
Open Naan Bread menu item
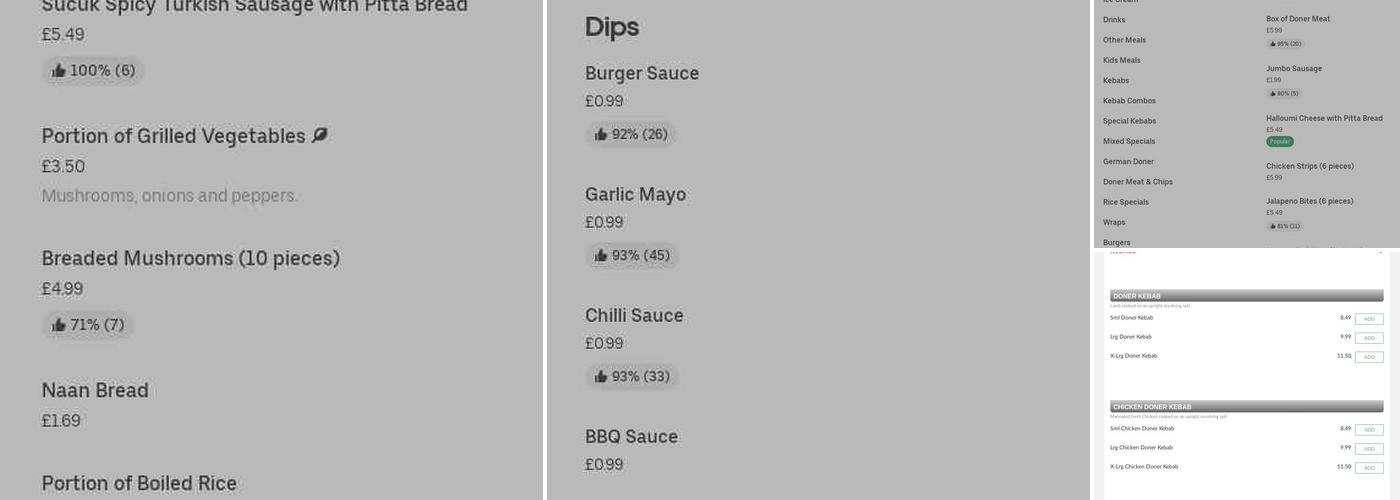tap(95, 391)
